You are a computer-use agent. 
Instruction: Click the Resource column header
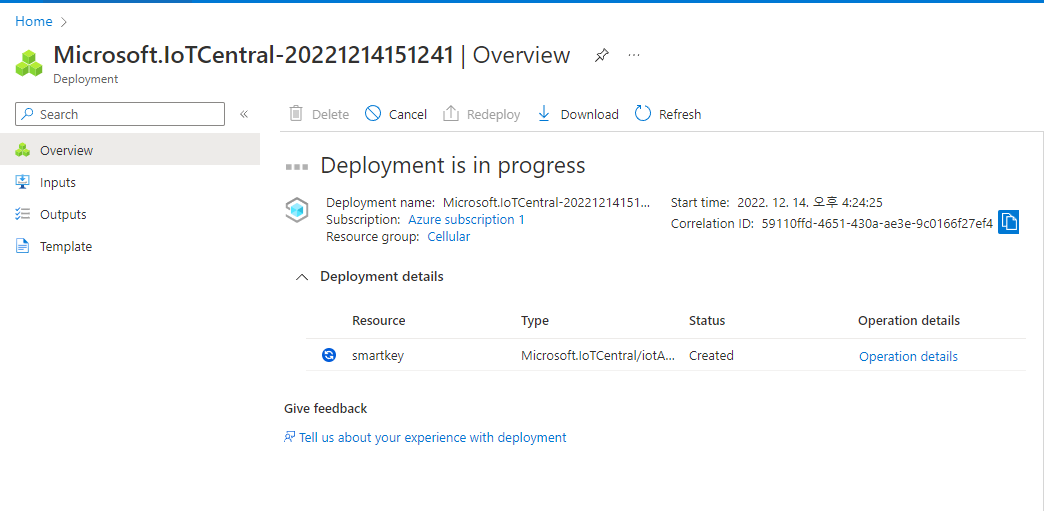point(378,320)
